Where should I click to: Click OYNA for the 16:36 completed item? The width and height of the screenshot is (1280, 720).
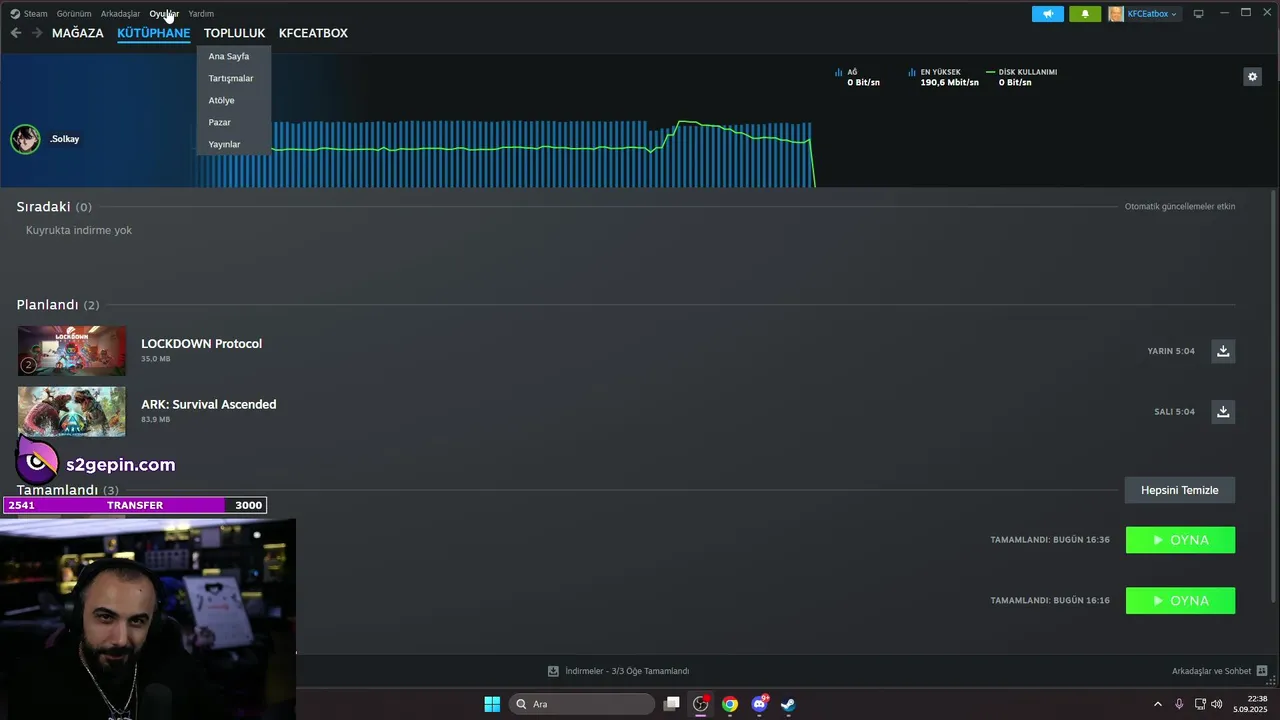tap(1180, 540)
